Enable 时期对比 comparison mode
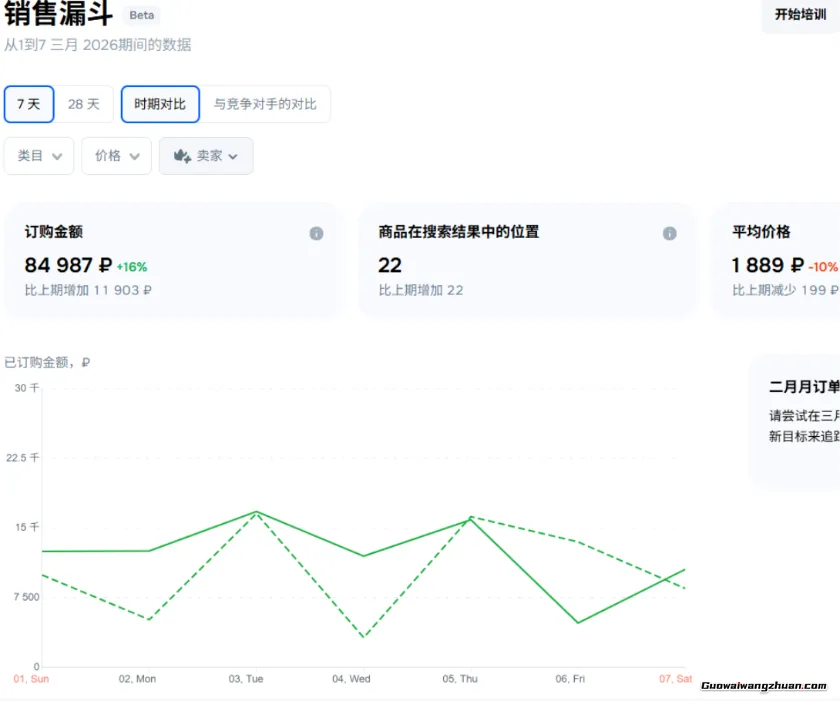840x701 pixels. click(159, 103)
